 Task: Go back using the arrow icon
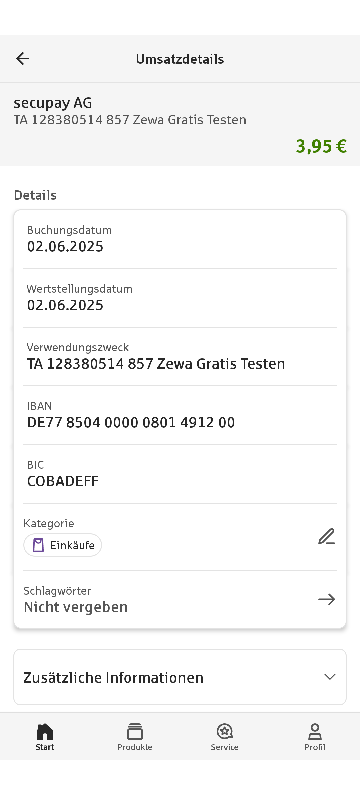[x=22, y=59]
